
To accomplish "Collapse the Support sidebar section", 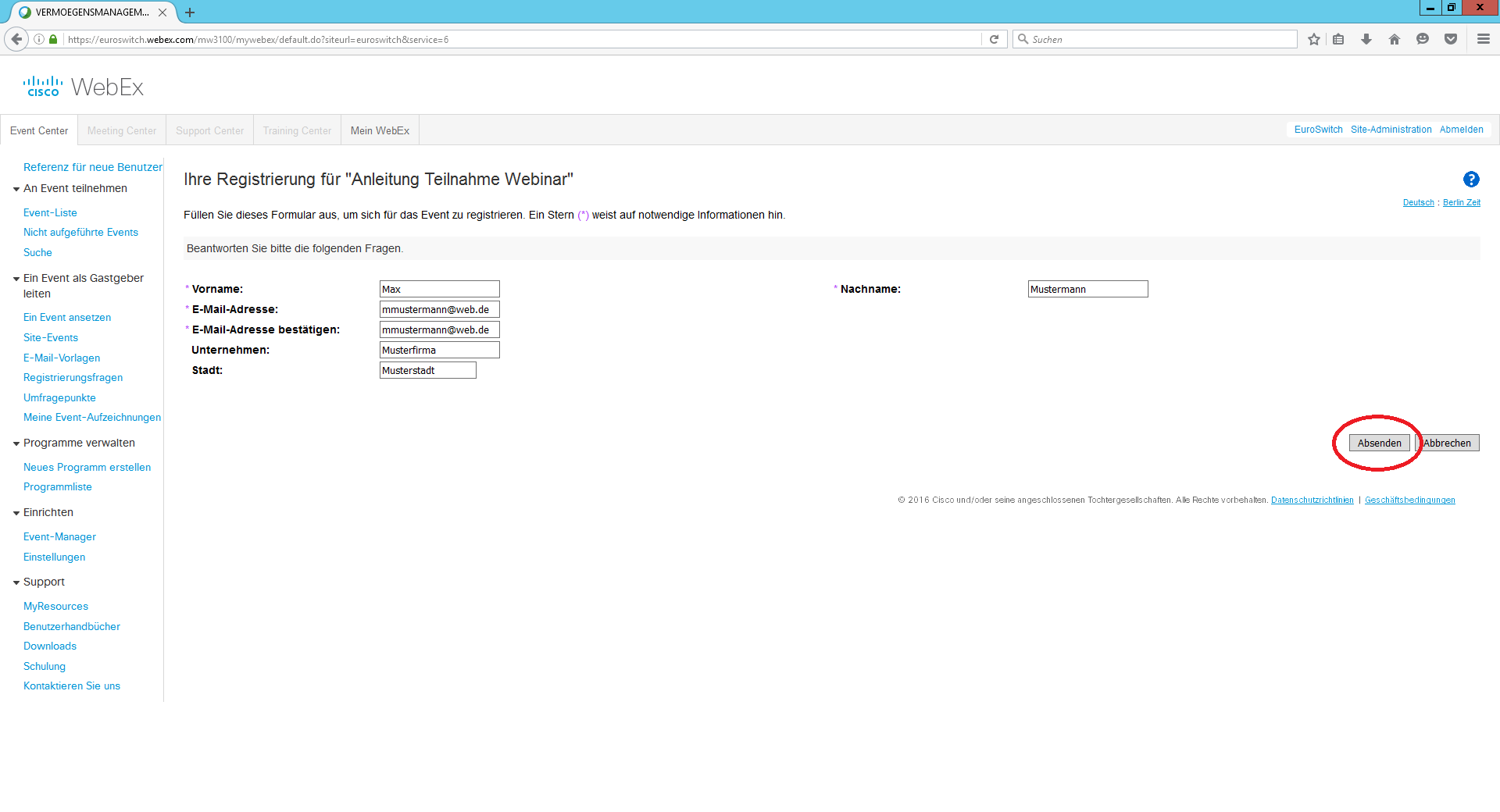I will [x=16, y=582].
